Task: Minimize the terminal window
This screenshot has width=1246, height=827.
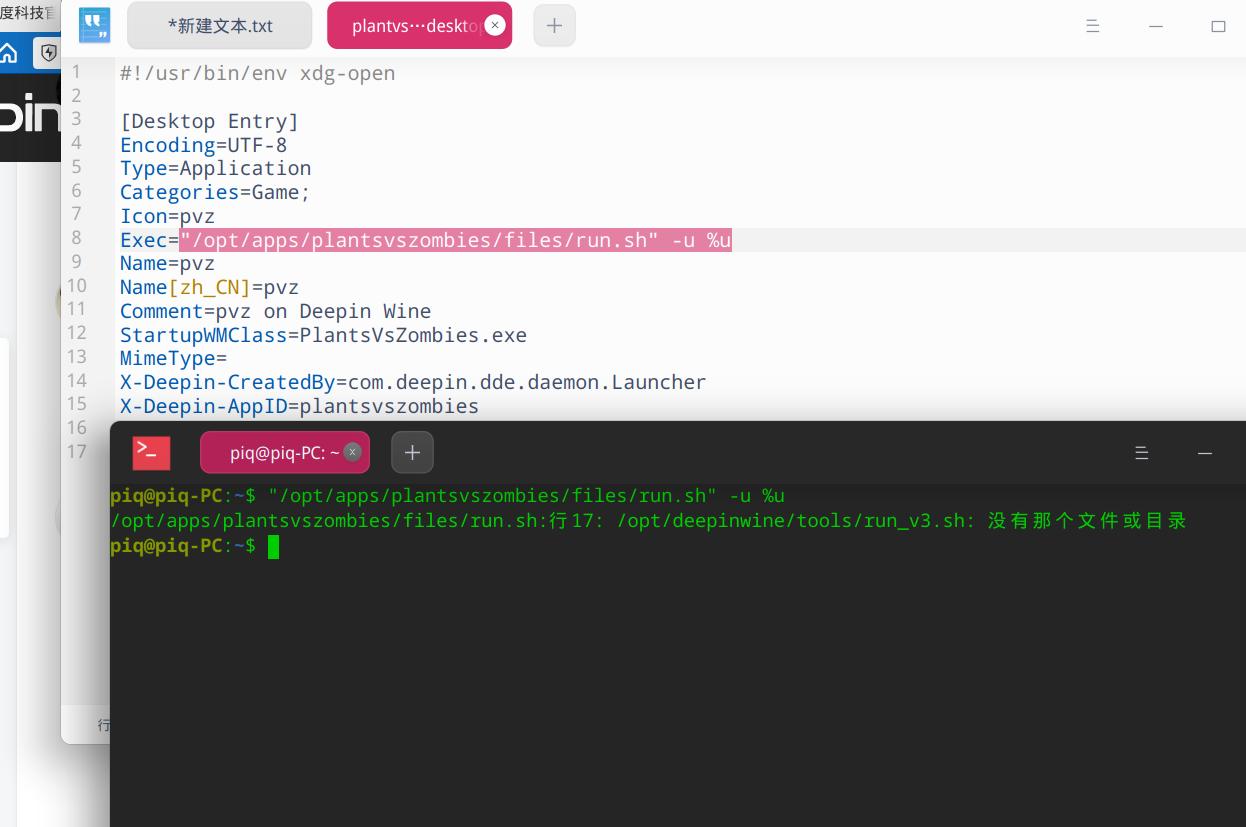Action: point(1205,453)
